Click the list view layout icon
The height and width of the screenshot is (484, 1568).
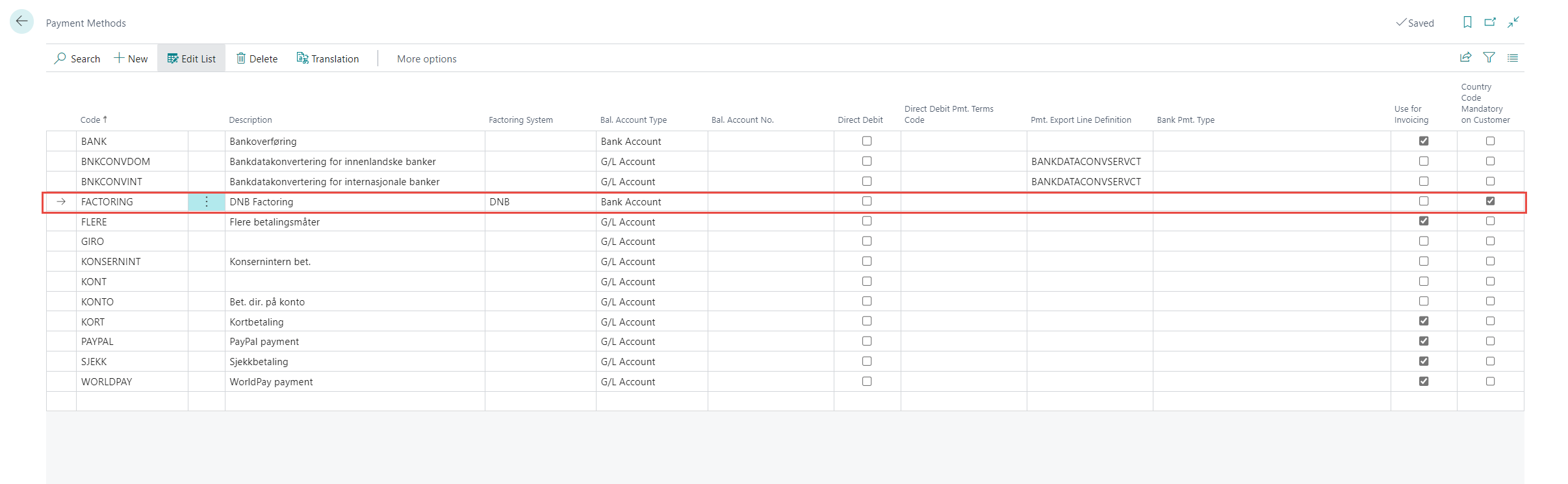pyautogui.click(x=1513, y=58)
